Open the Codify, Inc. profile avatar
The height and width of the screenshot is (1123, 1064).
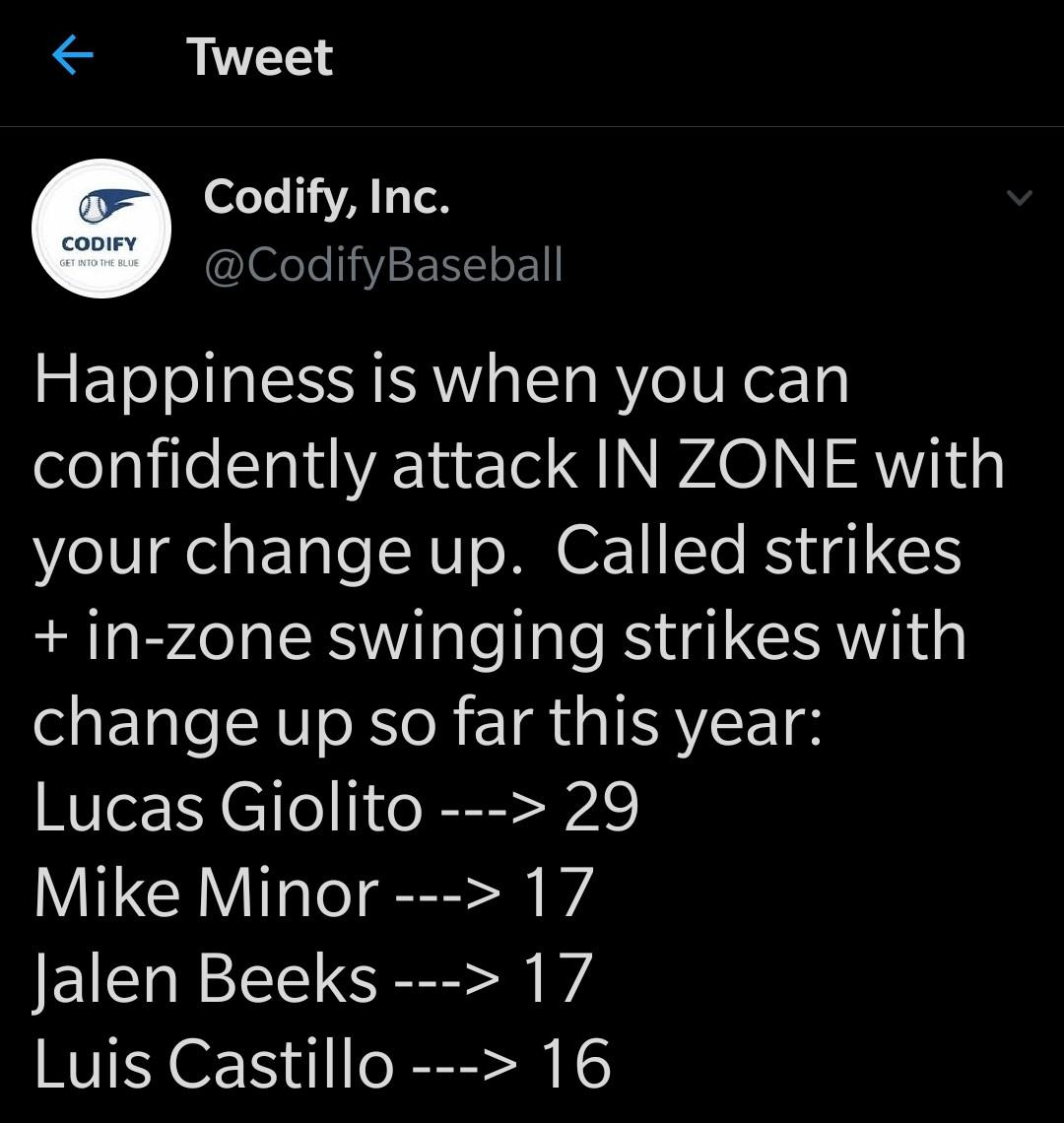(102, 228)
